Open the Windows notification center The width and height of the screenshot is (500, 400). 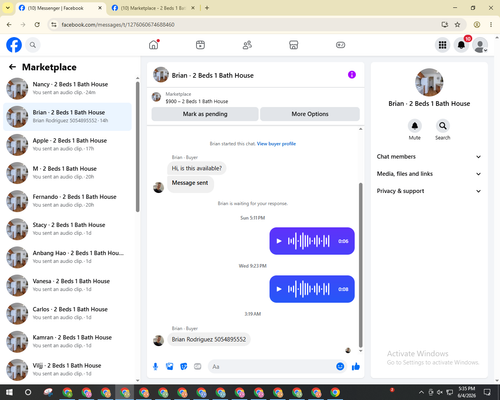[487, 392]
